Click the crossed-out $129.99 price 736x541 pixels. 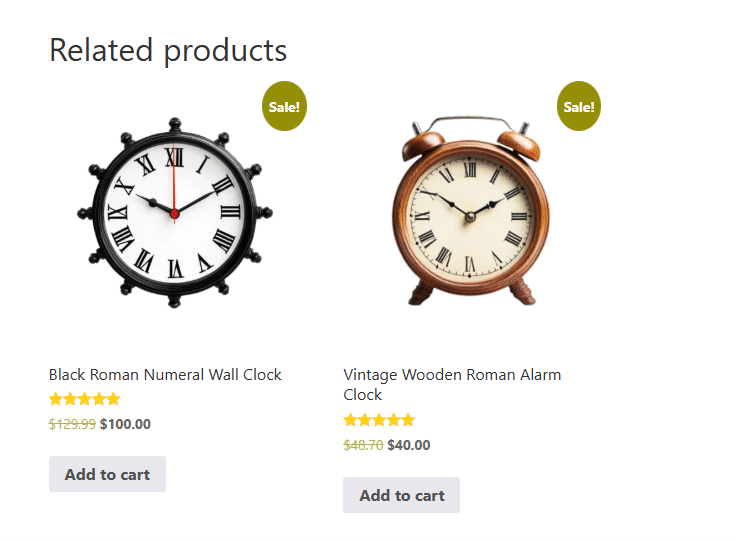coord(72,424)
